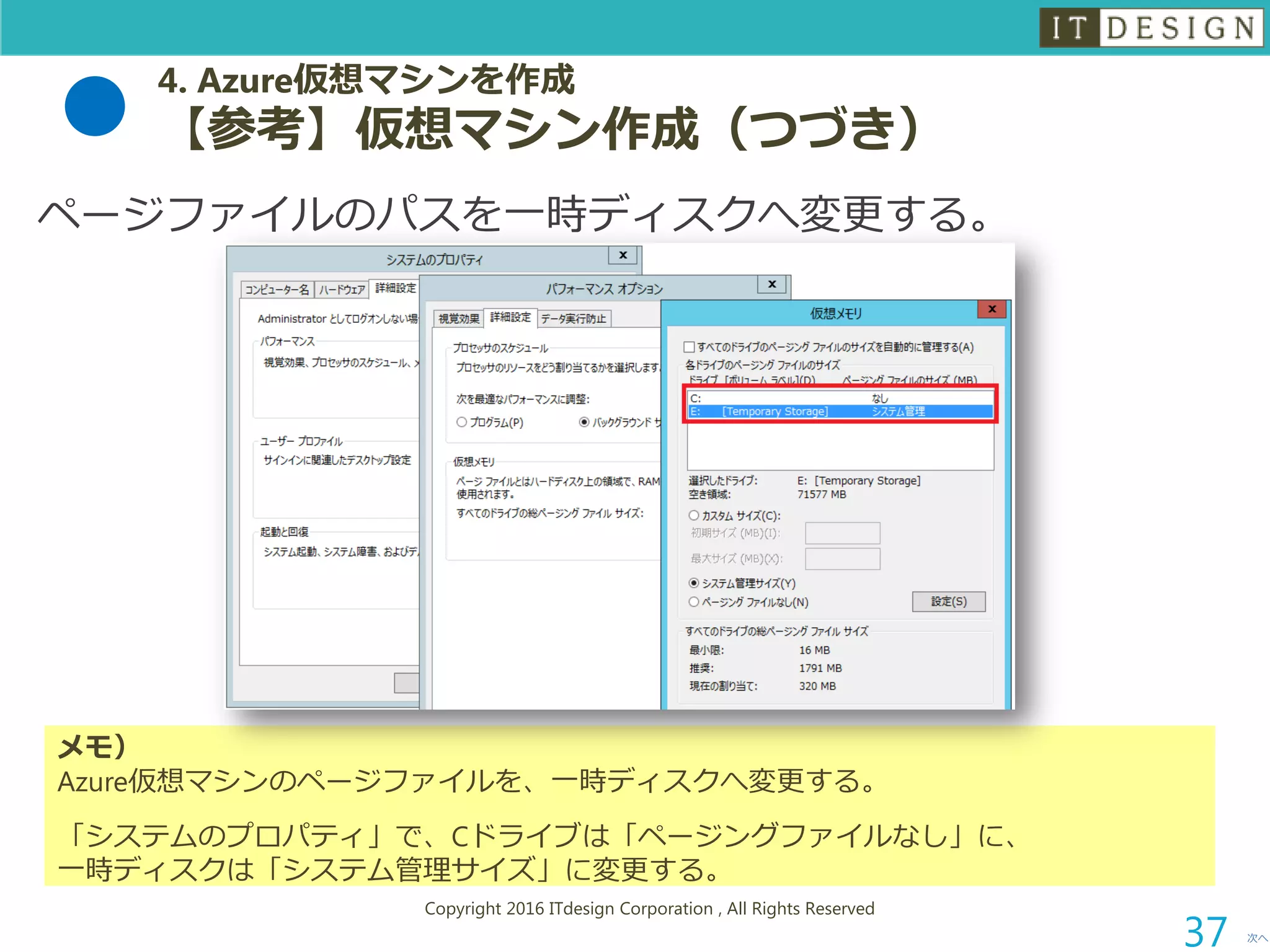Select Programs radio button for processor scheduling
The width and height of the screenshot is (1270, 952).
click(461, 422)
